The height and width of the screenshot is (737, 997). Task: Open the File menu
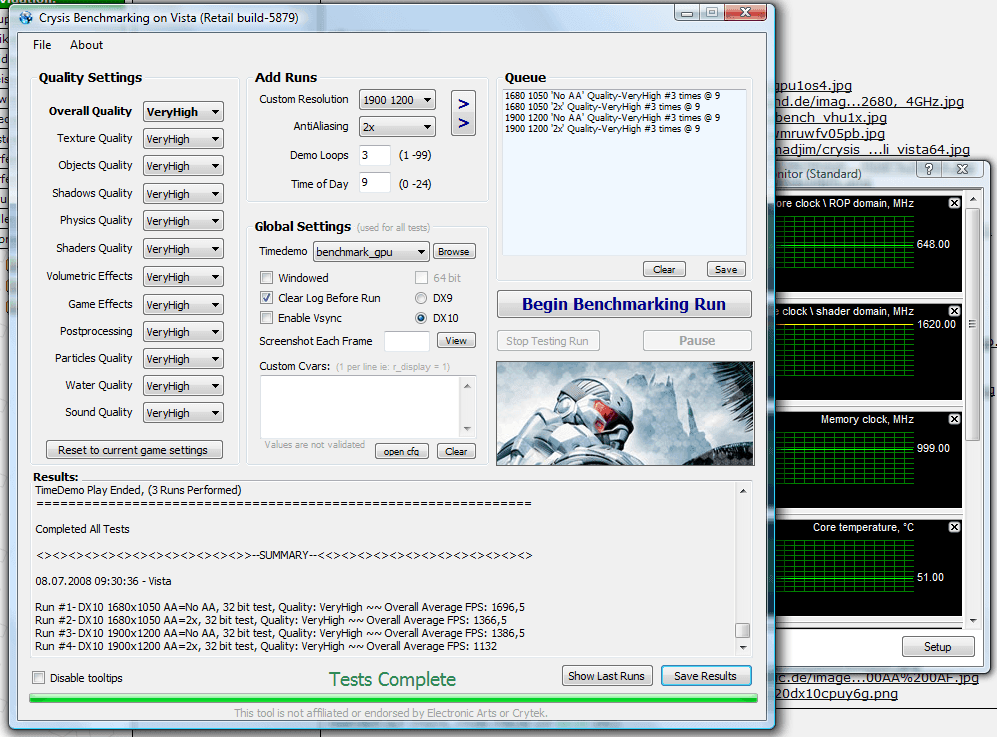pyautogui.click(x=42, y=45)
